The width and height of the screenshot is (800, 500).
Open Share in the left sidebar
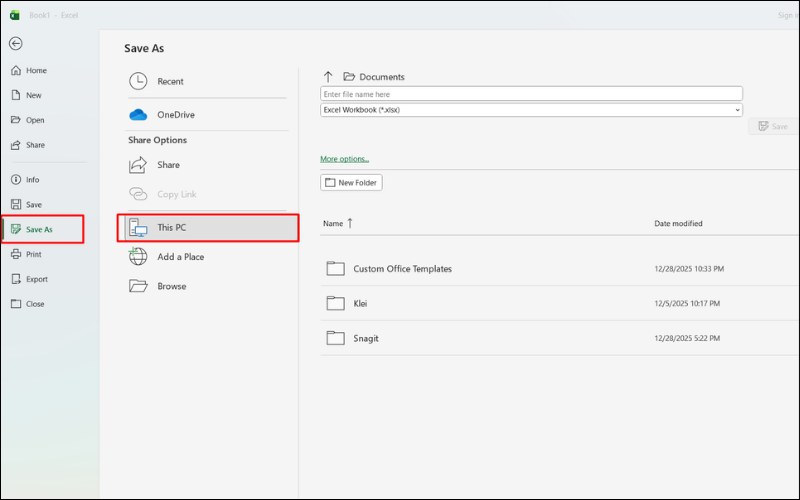click(x=28, y=145)
